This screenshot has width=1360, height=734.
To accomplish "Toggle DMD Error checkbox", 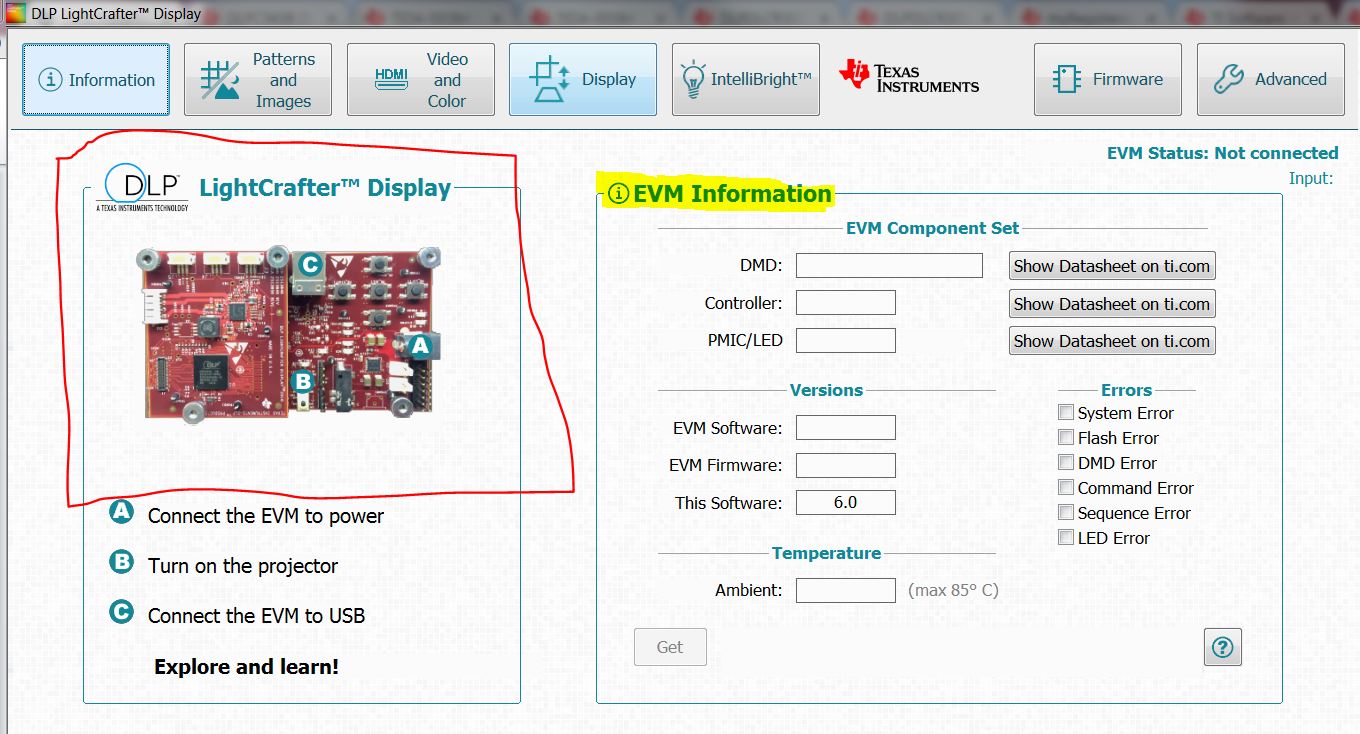I will pyautogui.click(x=1066, y=463).
